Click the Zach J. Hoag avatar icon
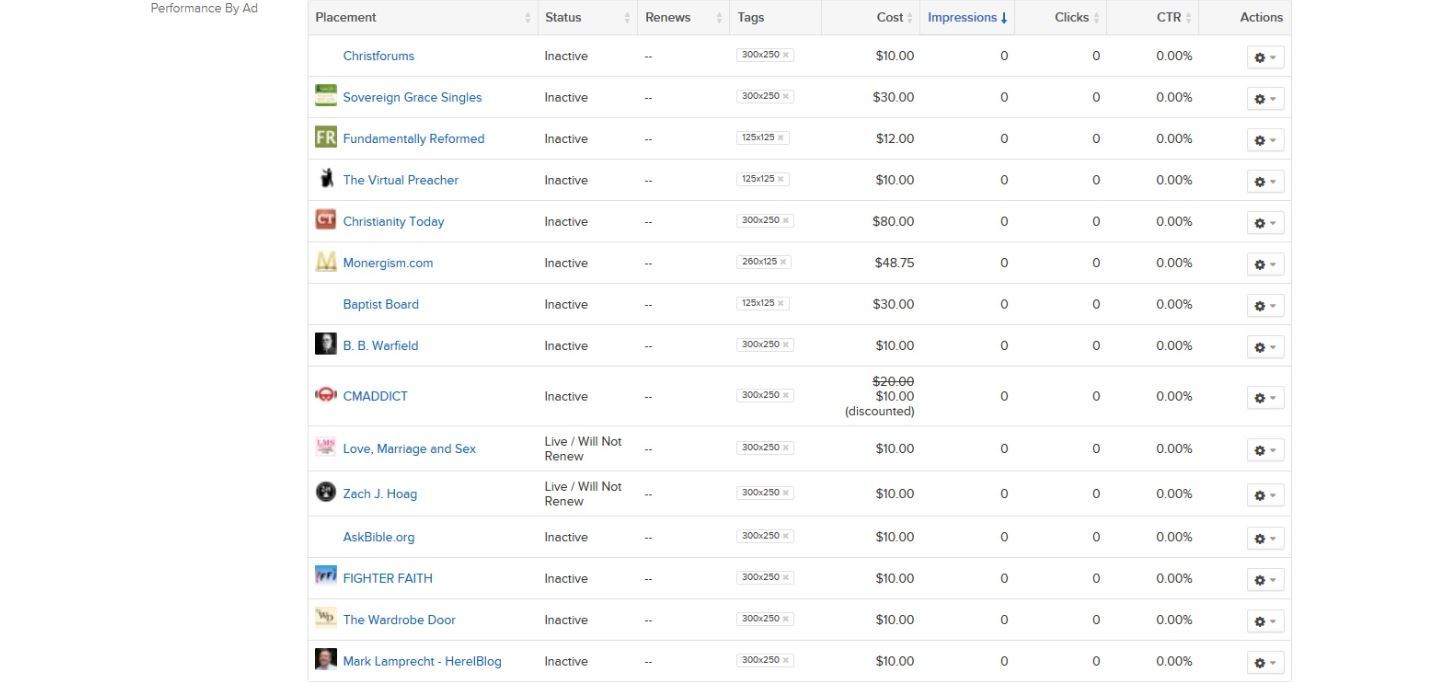This screenshot has height=682, width=1450. [x=326, y=492]
